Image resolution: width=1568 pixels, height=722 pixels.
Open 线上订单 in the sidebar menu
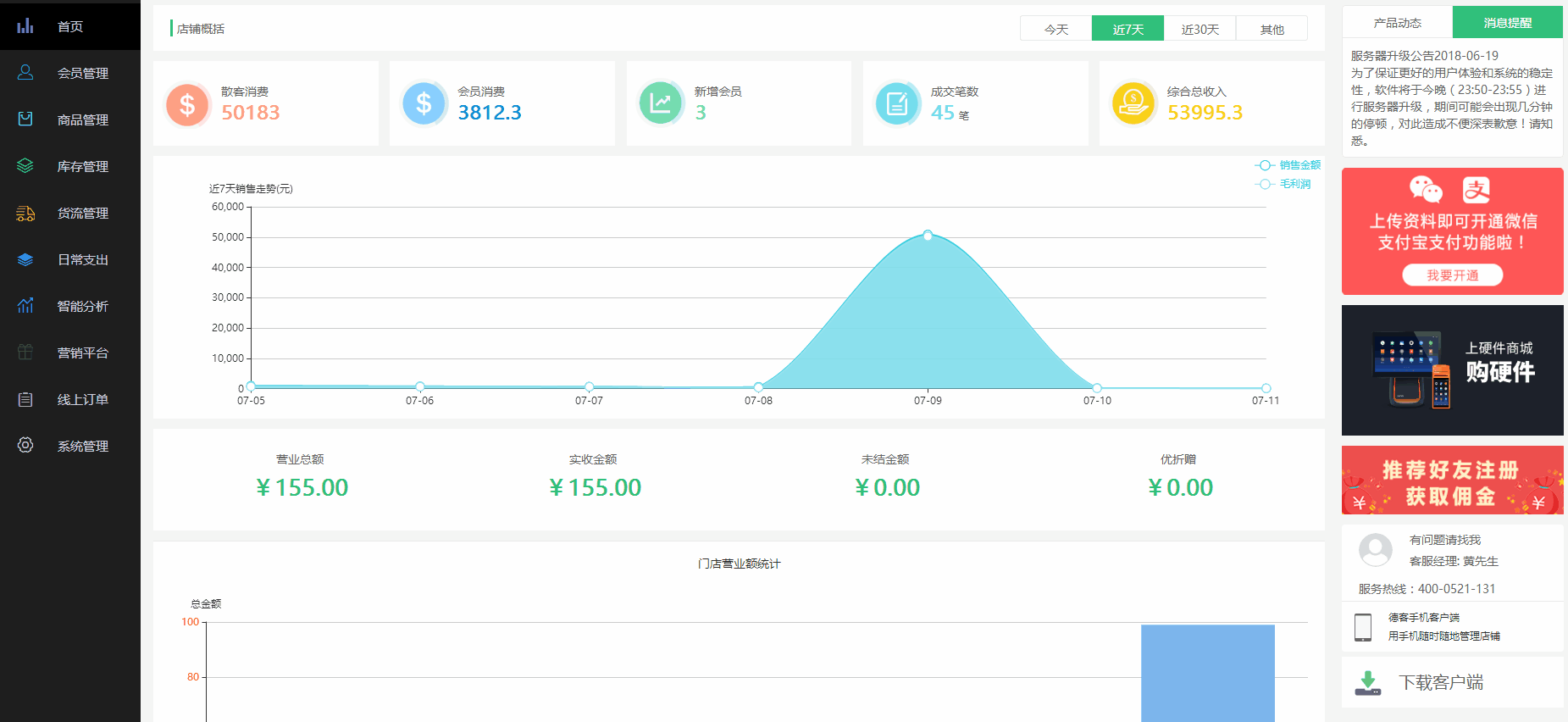(x=82, y=399)
